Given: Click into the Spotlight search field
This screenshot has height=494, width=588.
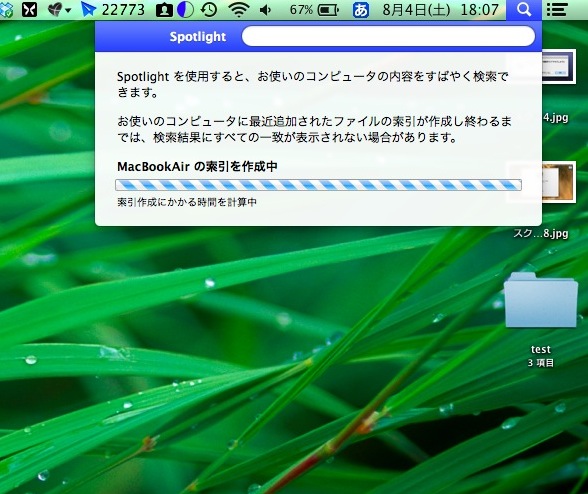Looking at the screenshot, I should pyautogui.click(x=388, y=36).
